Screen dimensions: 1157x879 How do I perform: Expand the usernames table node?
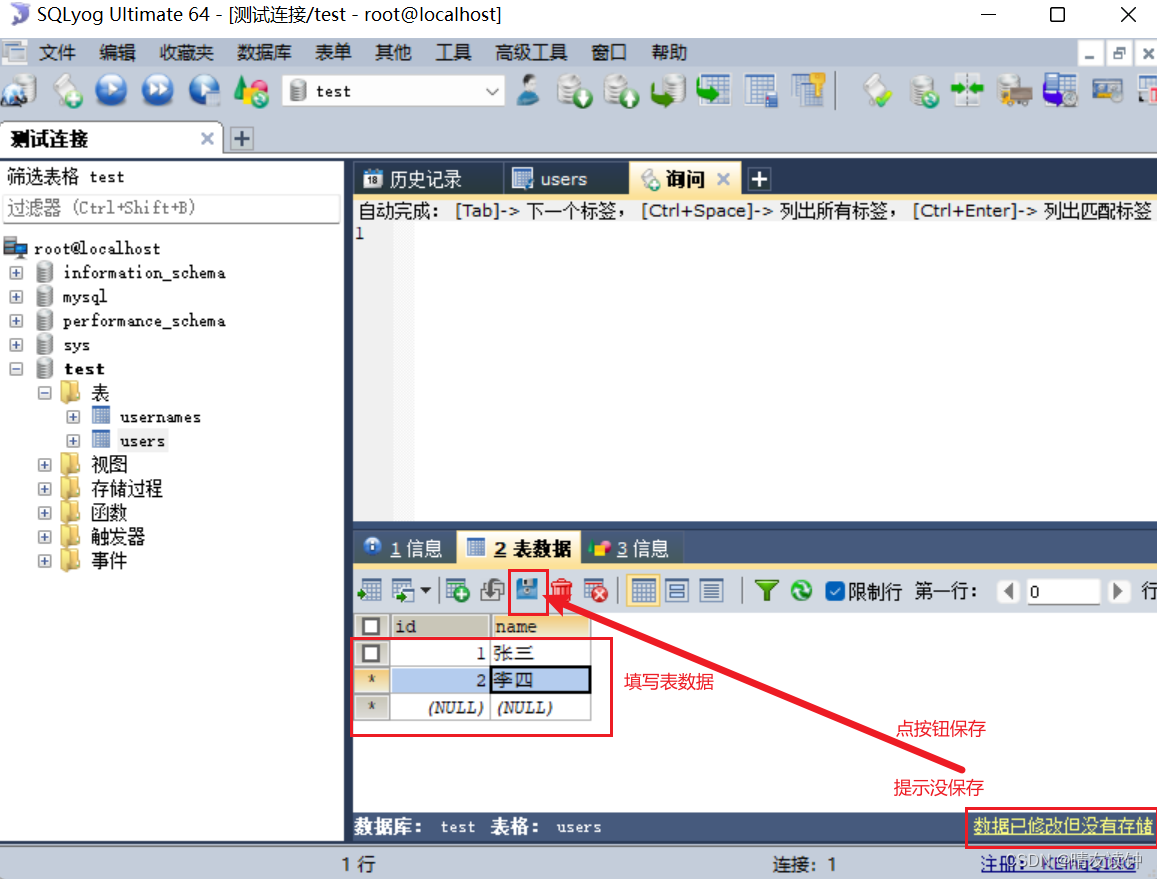click(73, 417)
